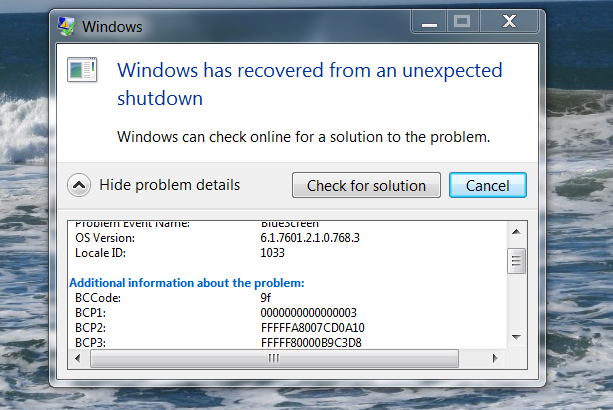Click the Hide problem details label

click(x=169, y=185)
